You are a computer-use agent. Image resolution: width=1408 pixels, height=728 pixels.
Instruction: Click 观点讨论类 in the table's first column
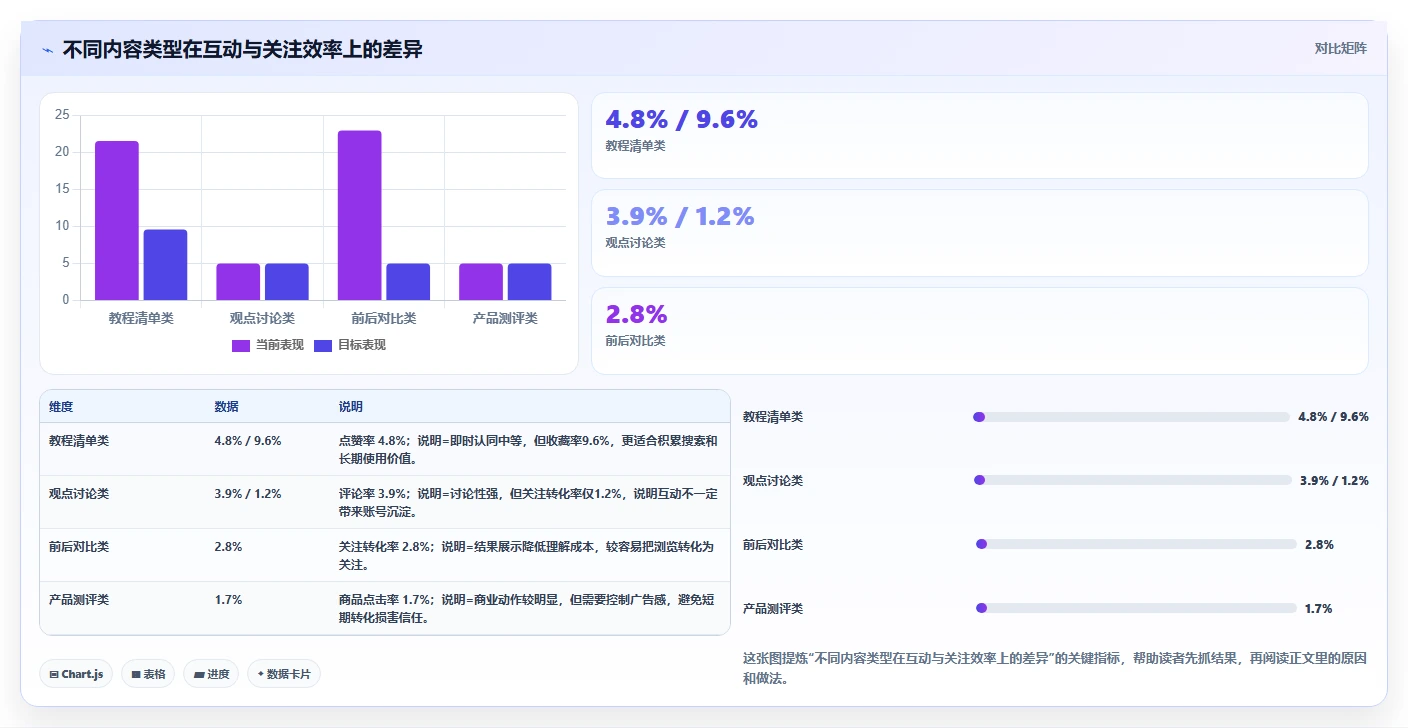point(79,494)
